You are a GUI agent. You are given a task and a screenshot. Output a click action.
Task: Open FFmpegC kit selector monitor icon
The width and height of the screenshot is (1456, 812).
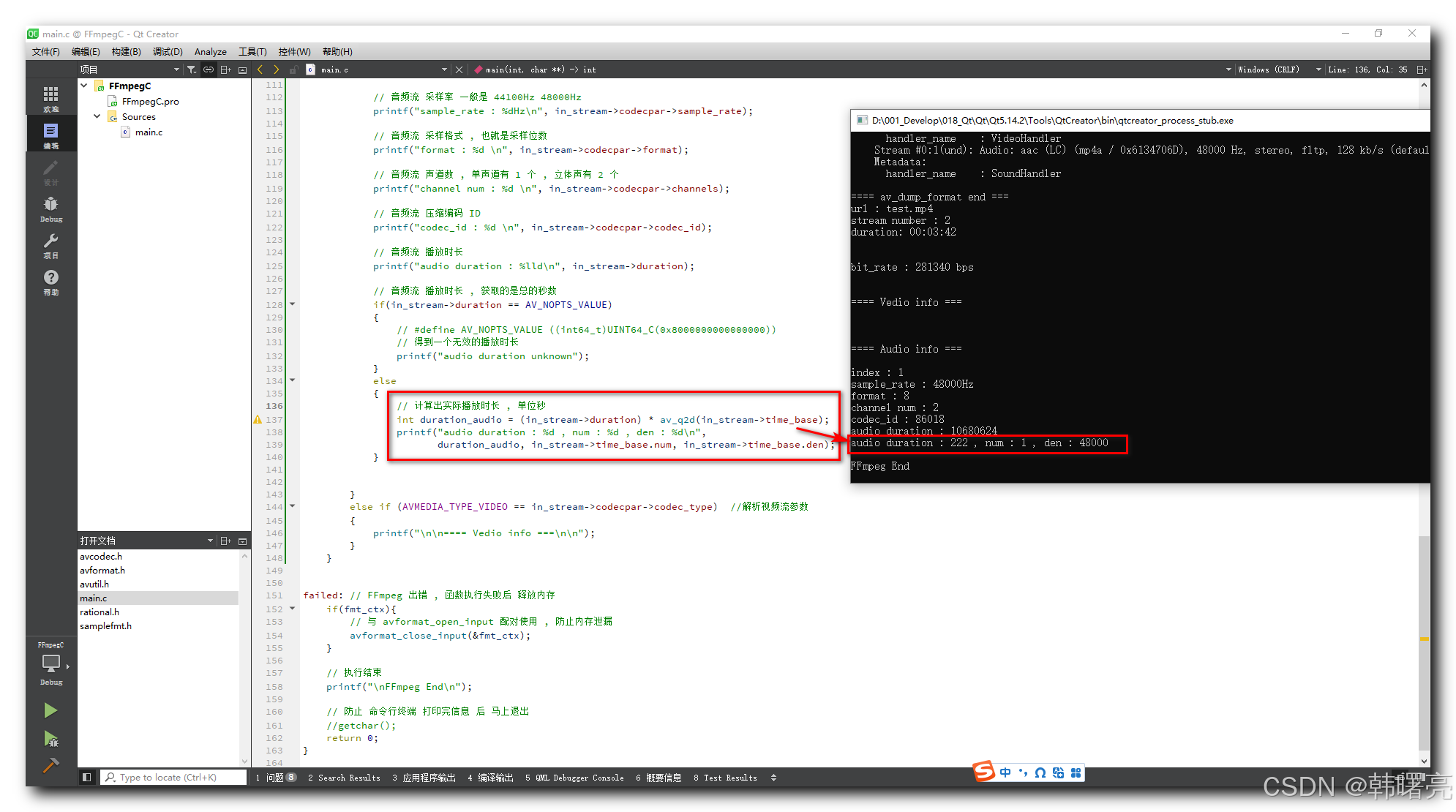(50, 663)
